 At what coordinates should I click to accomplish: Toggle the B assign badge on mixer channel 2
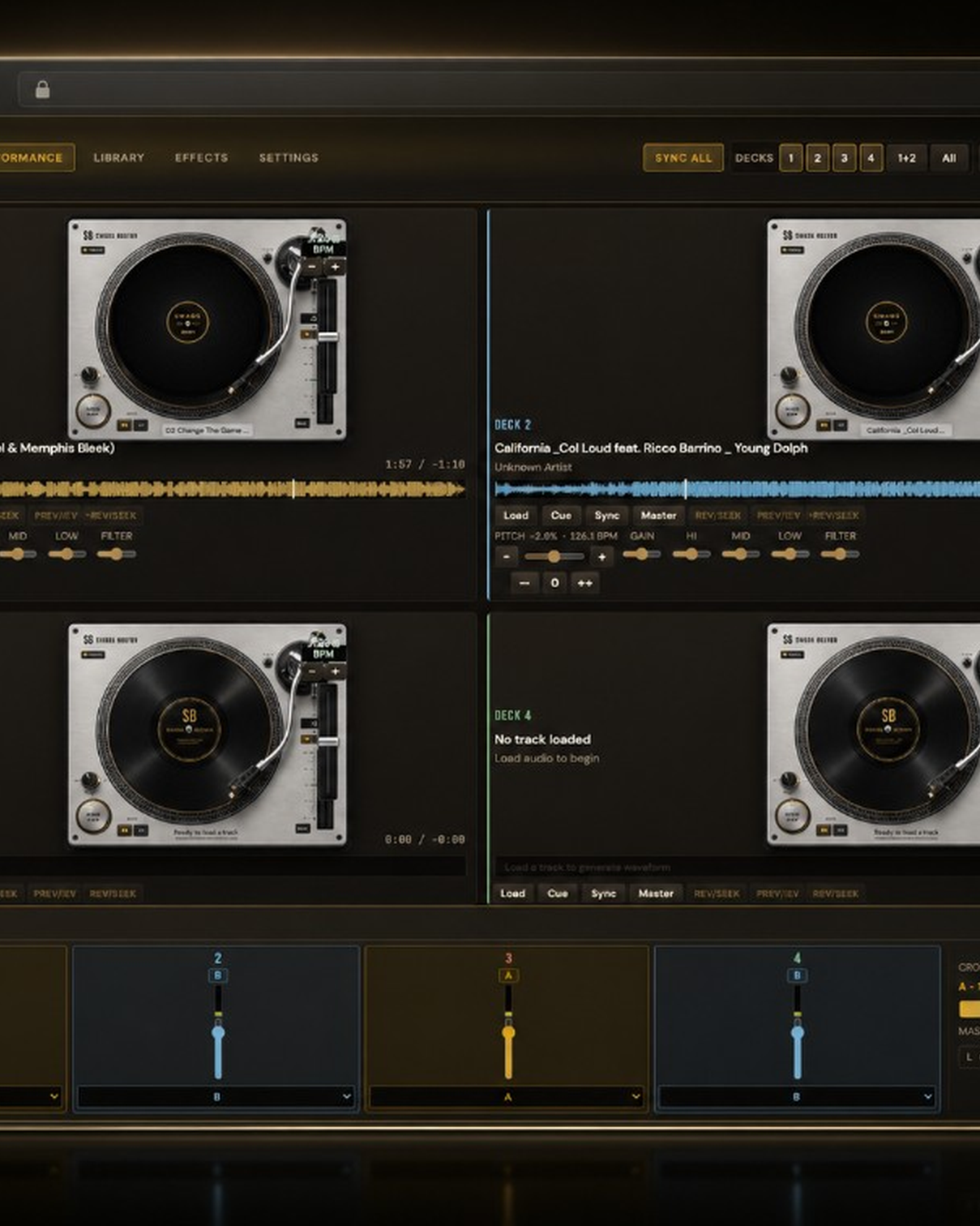click(x=217, y=975)
